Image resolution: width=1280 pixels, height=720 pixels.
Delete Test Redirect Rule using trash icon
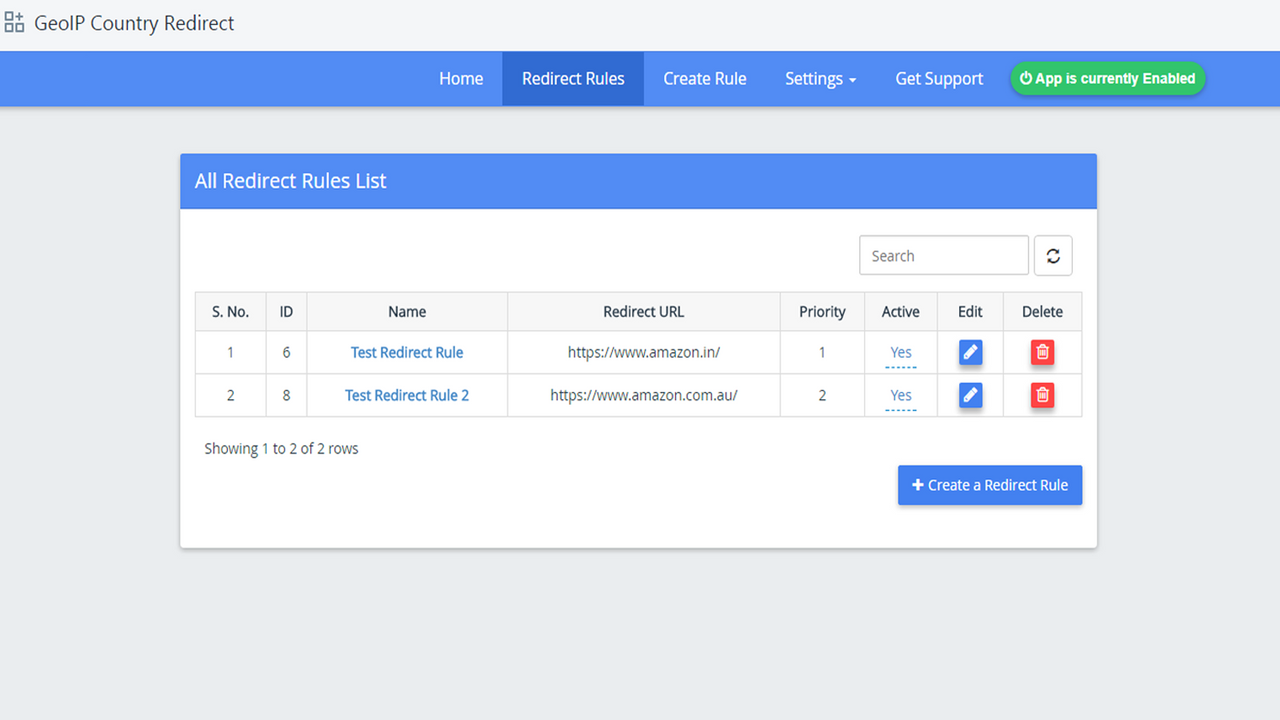pyautogui.click(x=1042, y=352)
